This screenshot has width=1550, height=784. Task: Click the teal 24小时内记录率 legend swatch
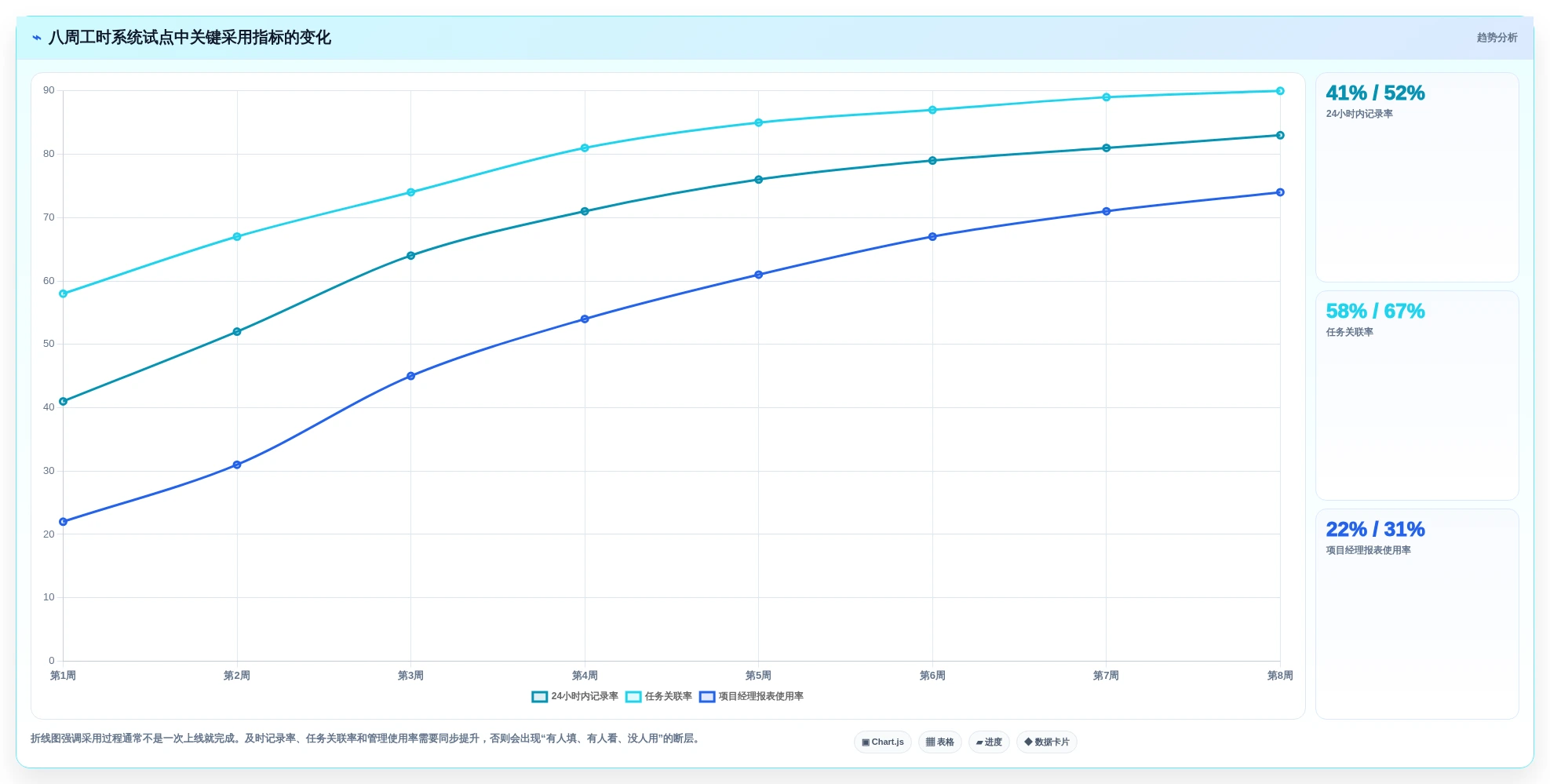click(x=540, y=696)
